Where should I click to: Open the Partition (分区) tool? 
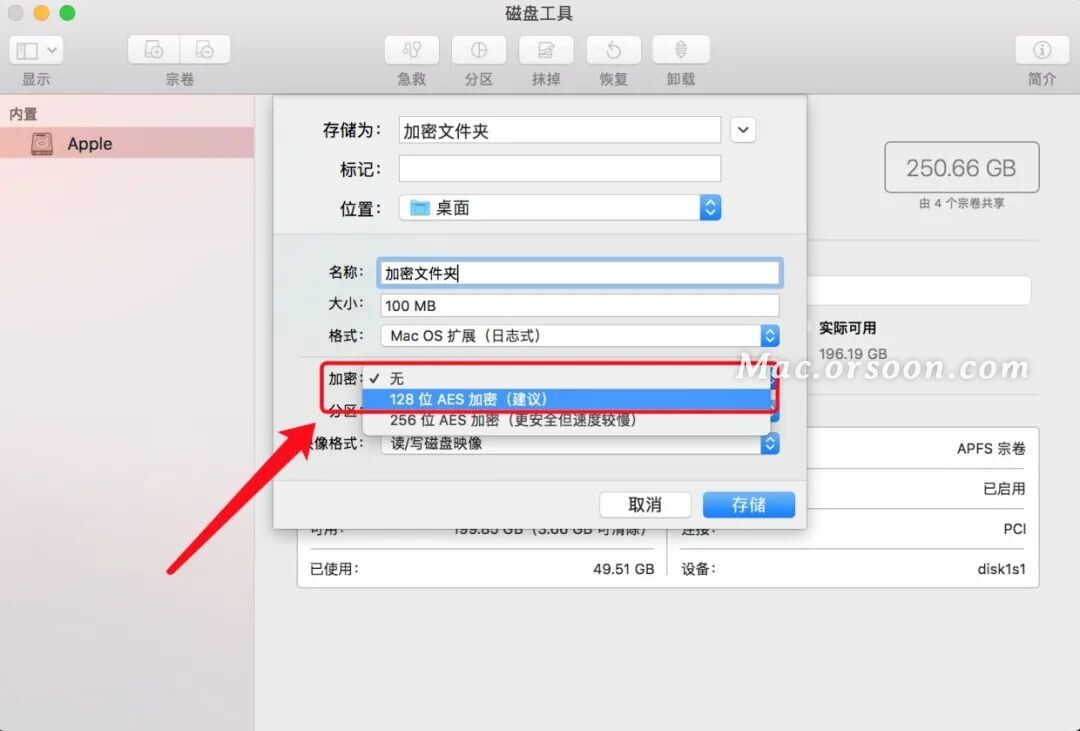(479, 50)
